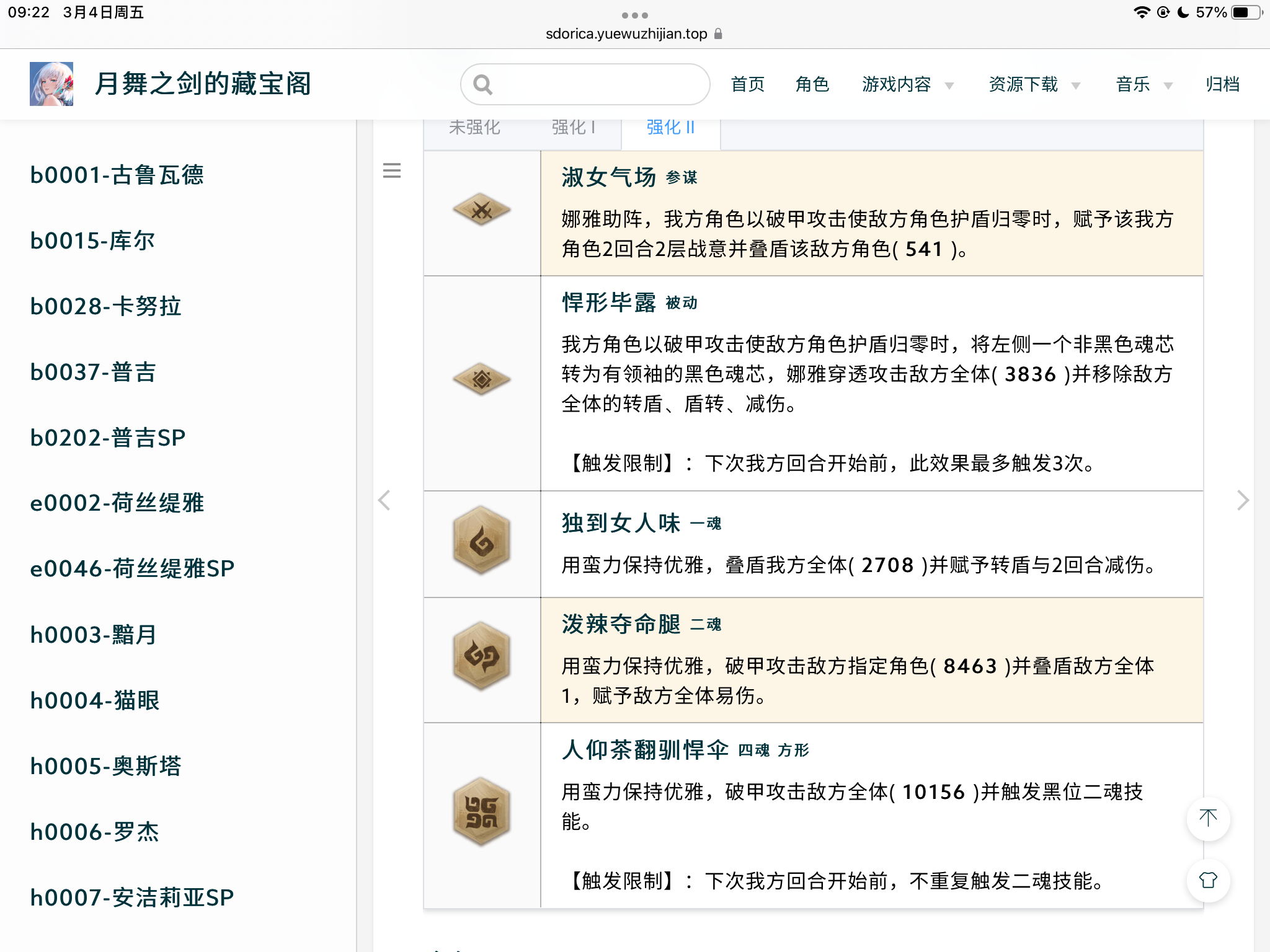Tap the battery status indicator
1270x952 pixels.
(x=1247, y=12)
